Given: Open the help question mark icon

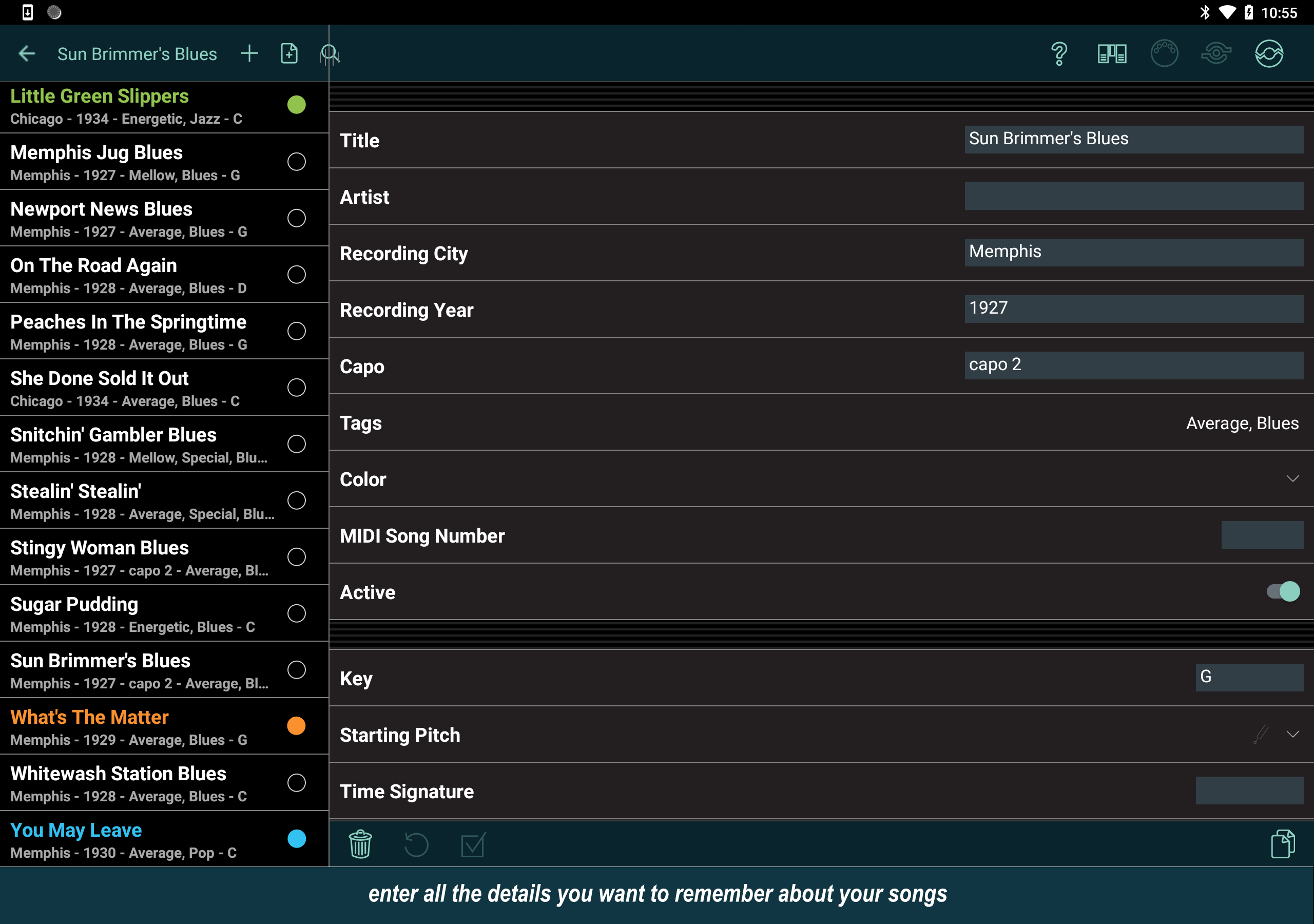Looking at the screenshot, I should click(x=1059, y=54).
